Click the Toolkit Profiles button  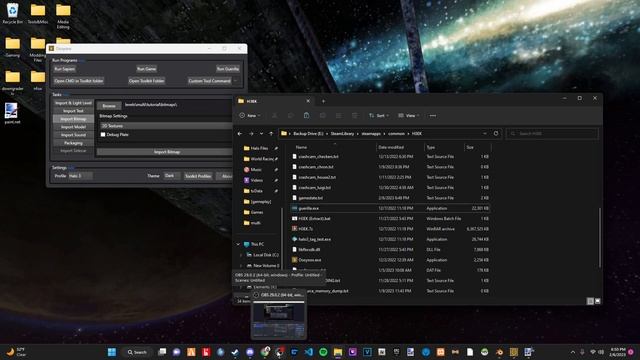[198, 176]
